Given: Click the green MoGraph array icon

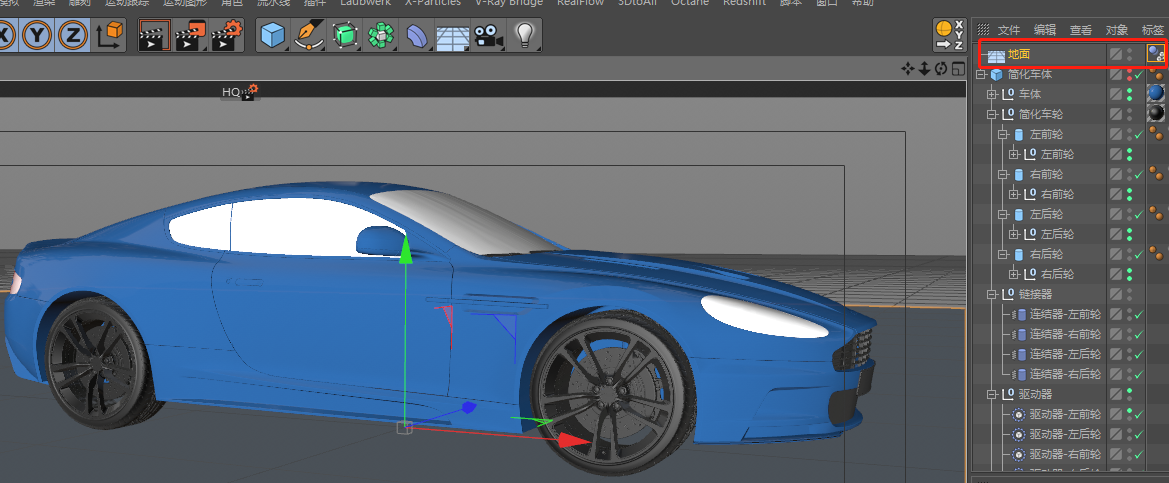Looking at the screenshot, I should [x=380, y=34].
